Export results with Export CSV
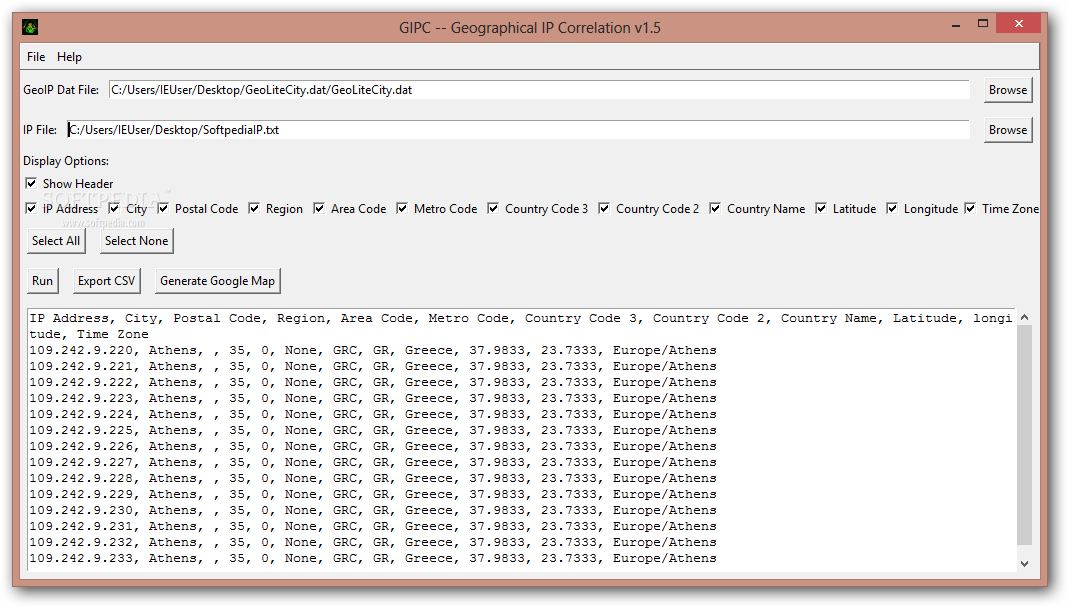 point(106,281)
